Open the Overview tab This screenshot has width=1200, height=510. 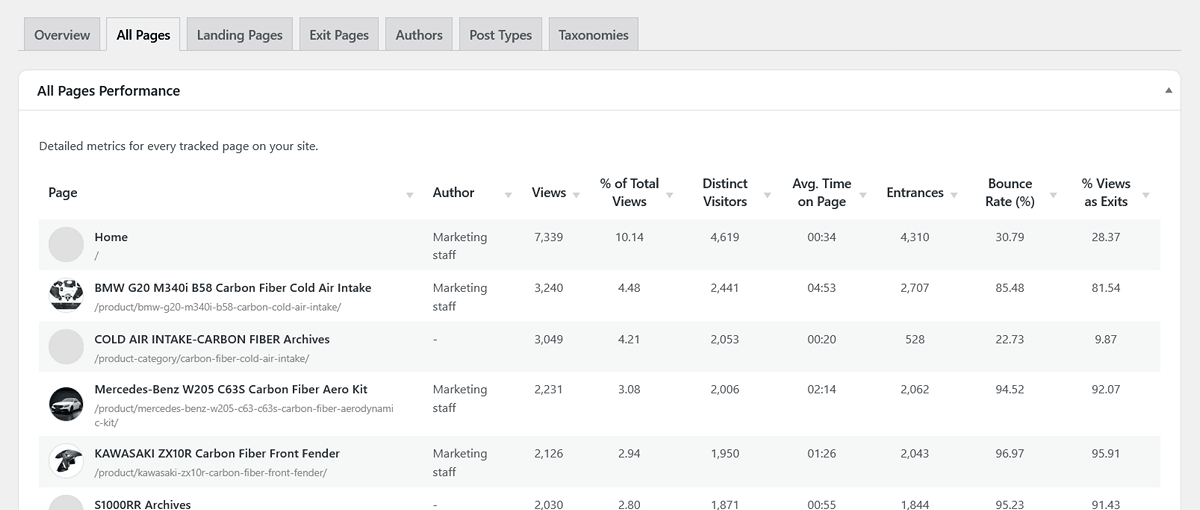coord(62,34)
